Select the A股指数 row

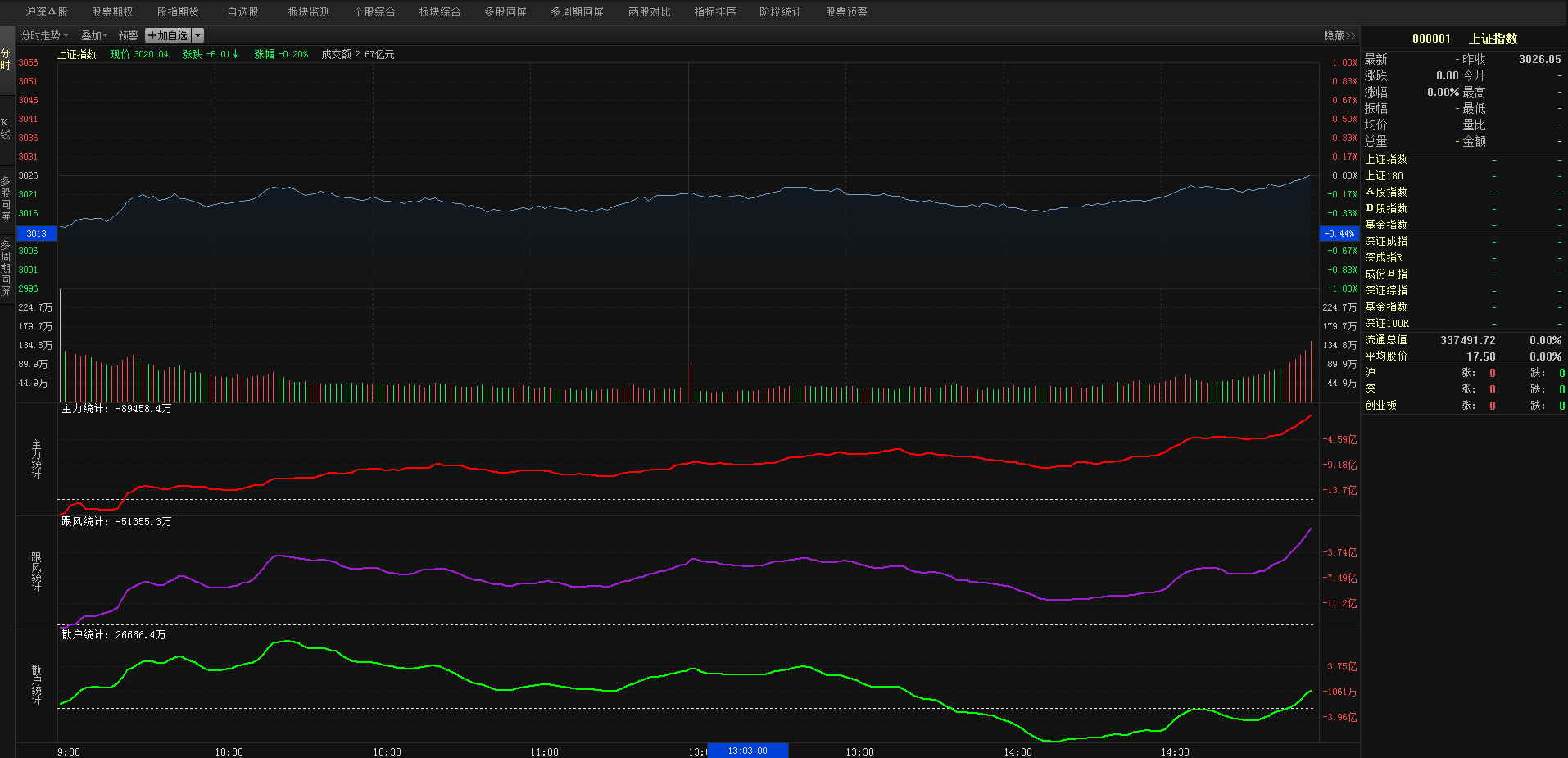coord(1463,192)
